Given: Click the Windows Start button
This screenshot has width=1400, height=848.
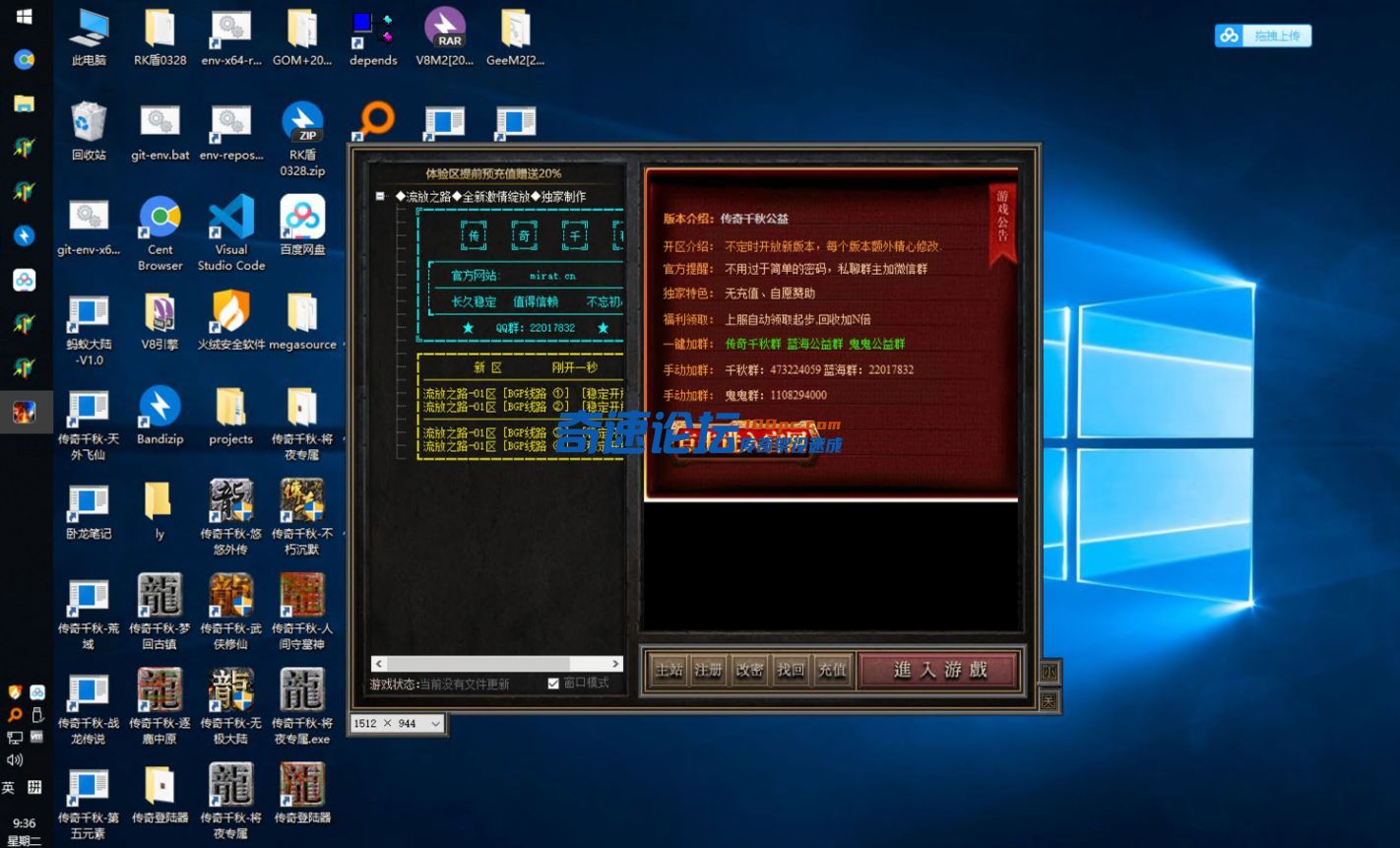Looking at the screenshot, I should pyautogui.click(x=25, y=17).
